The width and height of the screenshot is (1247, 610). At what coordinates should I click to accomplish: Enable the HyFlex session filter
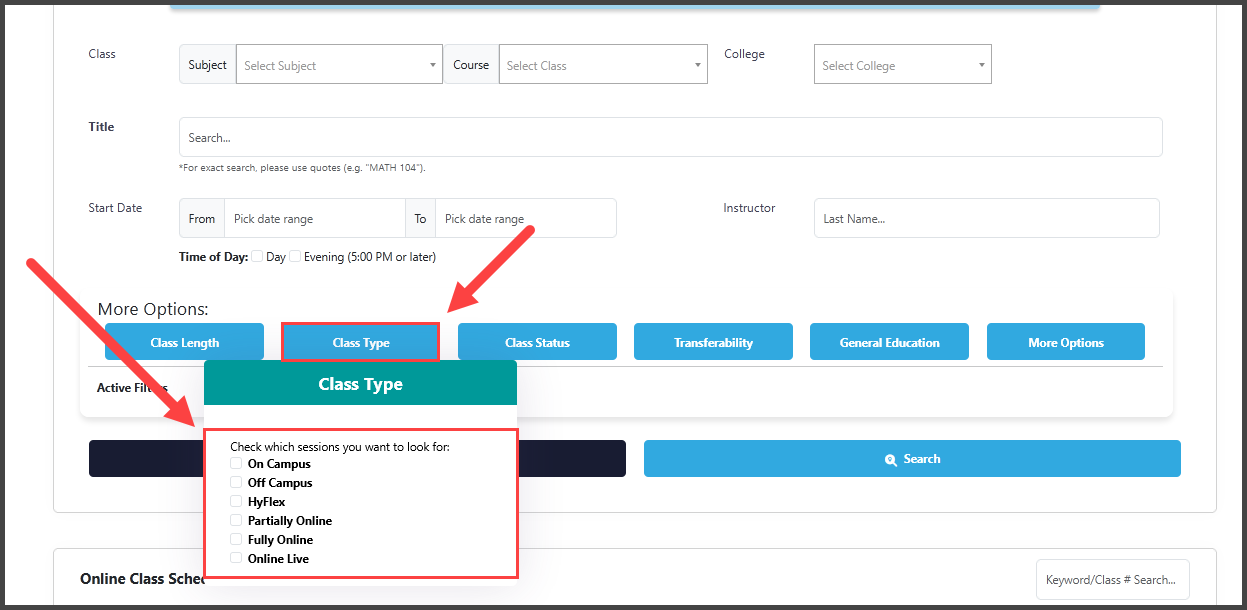(236, 501)
